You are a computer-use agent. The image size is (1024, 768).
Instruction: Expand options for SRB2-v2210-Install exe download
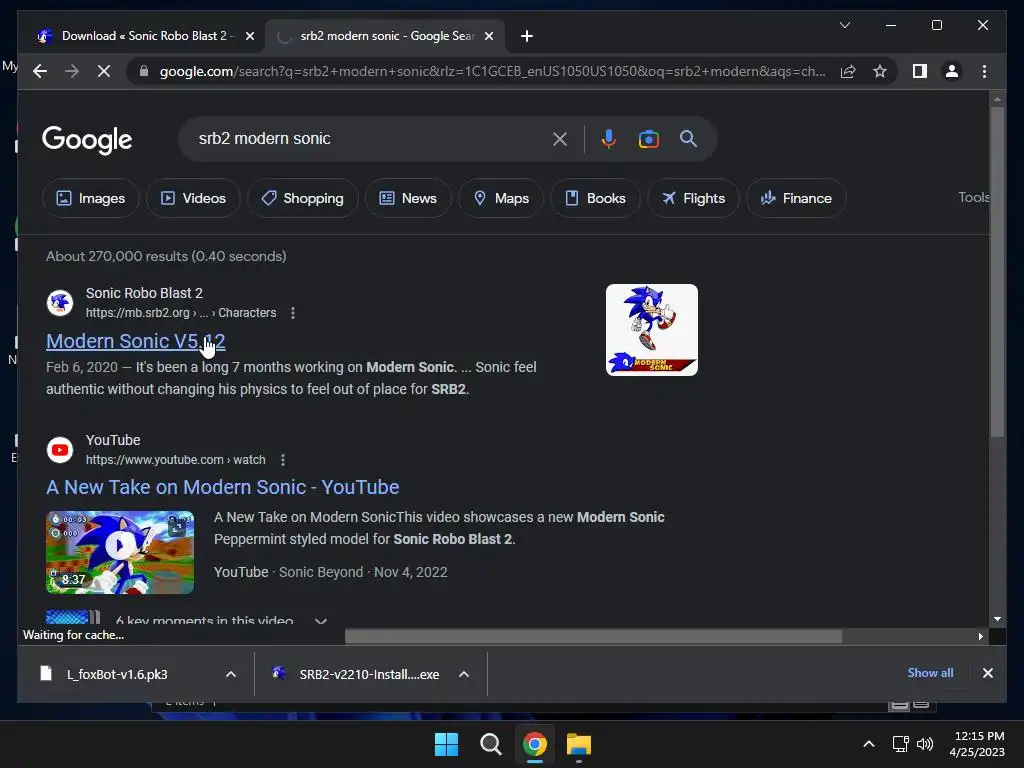pyautogui.click(x=464, y=674)
